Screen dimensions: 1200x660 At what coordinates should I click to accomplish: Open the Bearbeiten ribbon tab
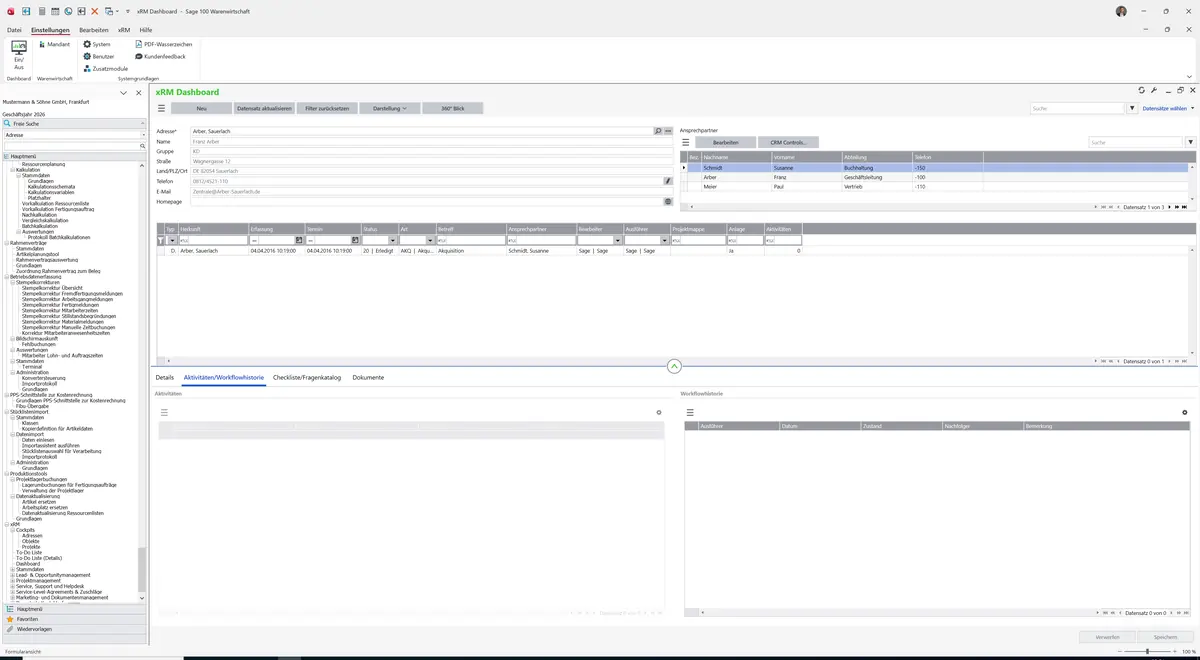94,30
